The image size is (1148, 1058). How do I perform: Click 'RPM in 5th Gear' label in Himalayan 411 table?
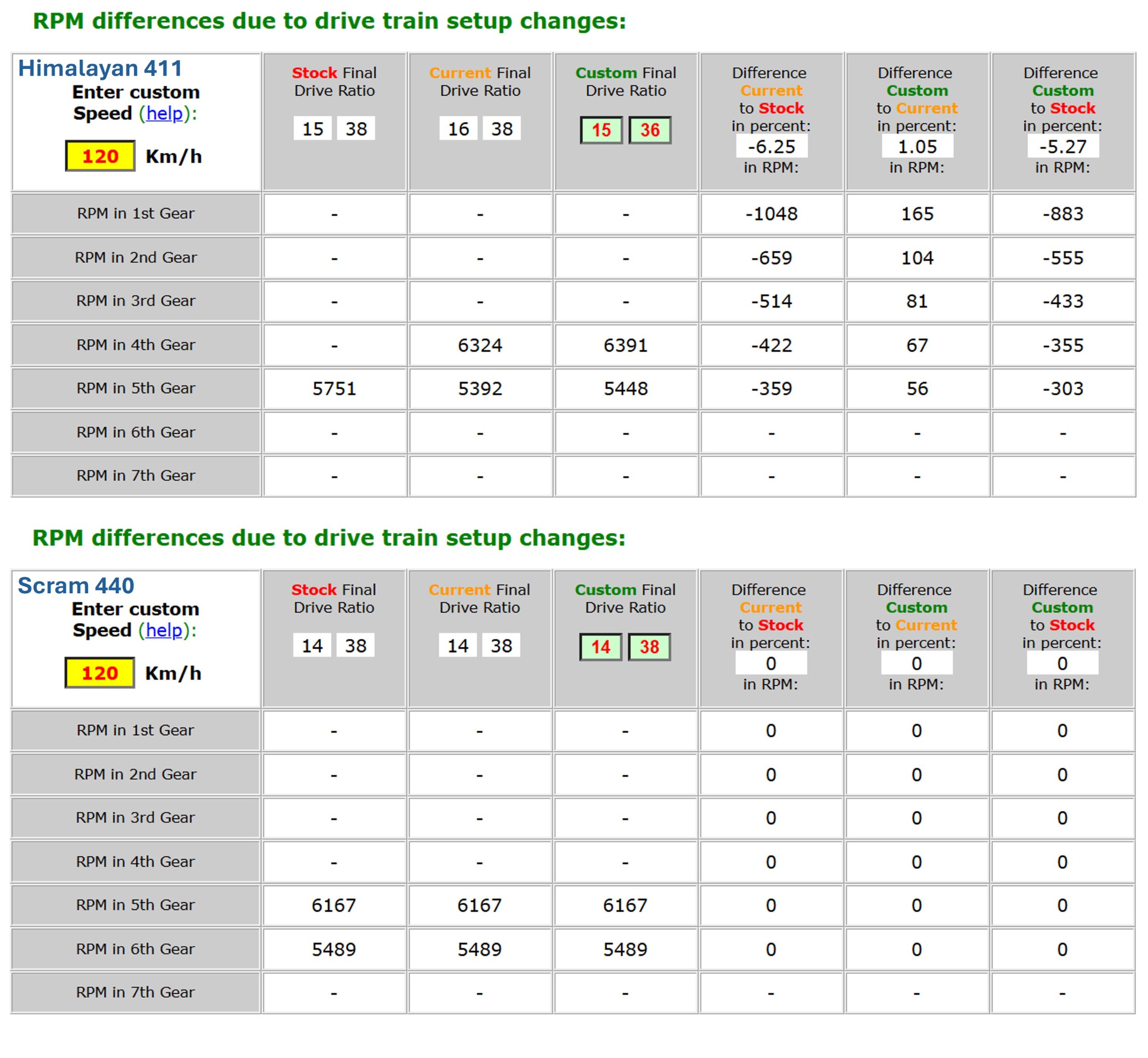coord(136,388)
